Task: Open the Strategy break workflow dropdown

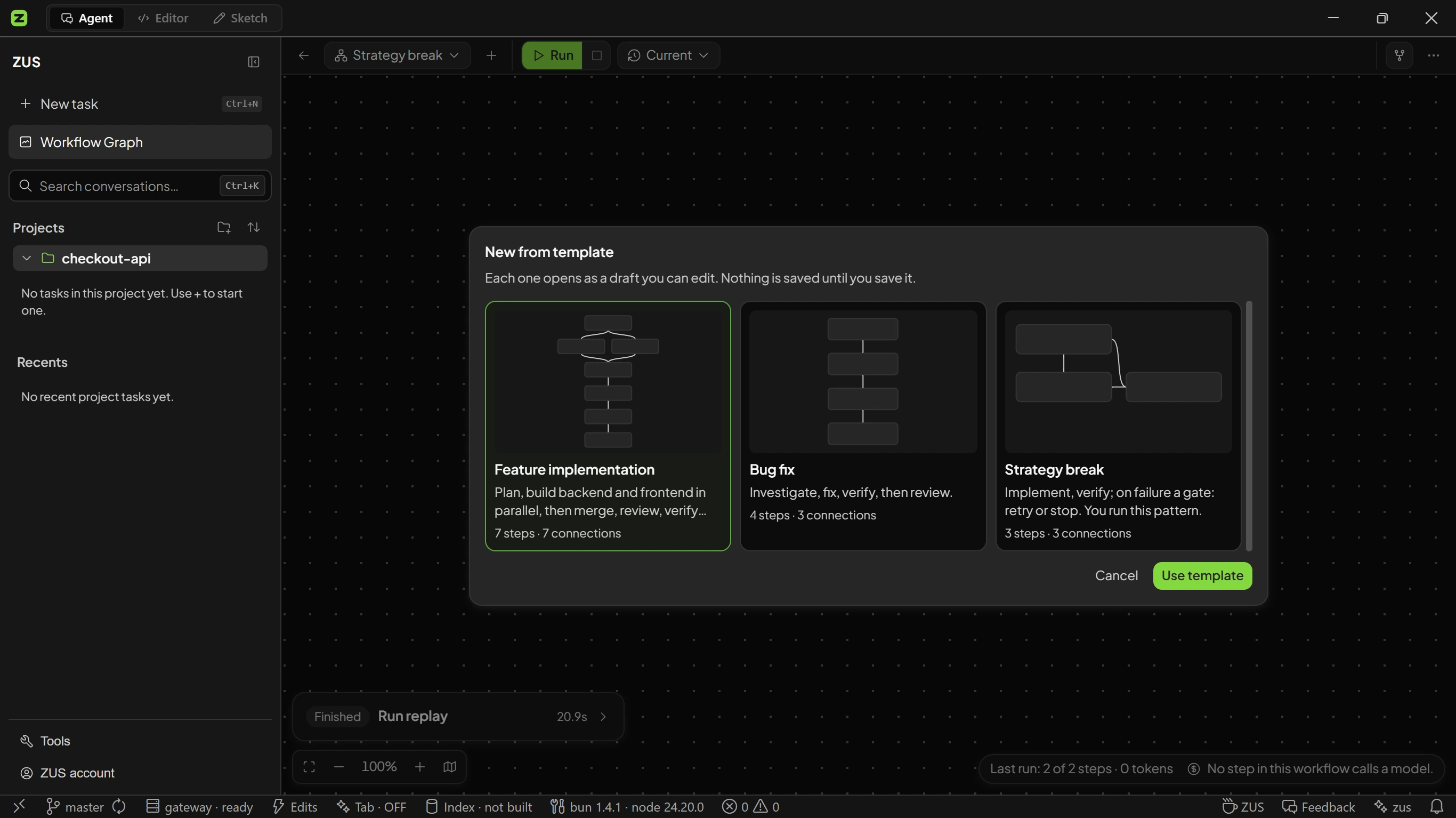Action: point(397,55)
